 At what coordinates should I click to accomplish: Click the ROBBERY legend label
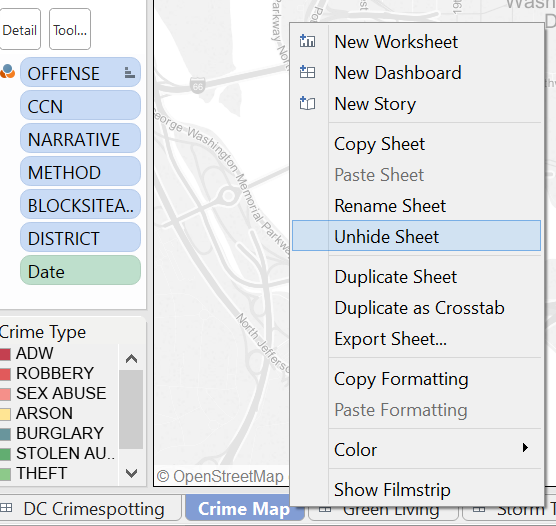tap(55, 373)
